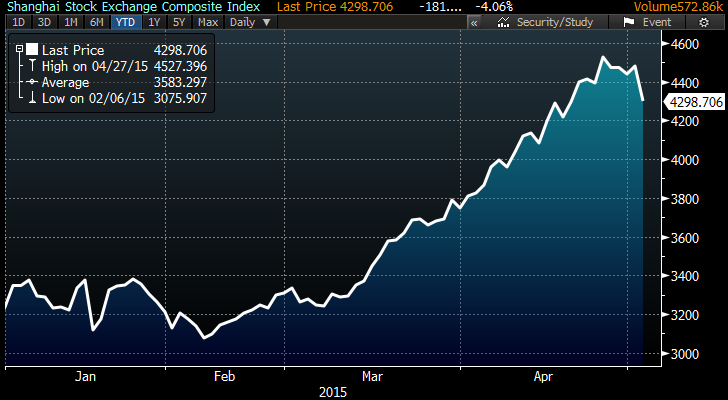Click the Event flag icon
Image resolution: width=728 pixels, height=400 pixels.
coord(629,22)
